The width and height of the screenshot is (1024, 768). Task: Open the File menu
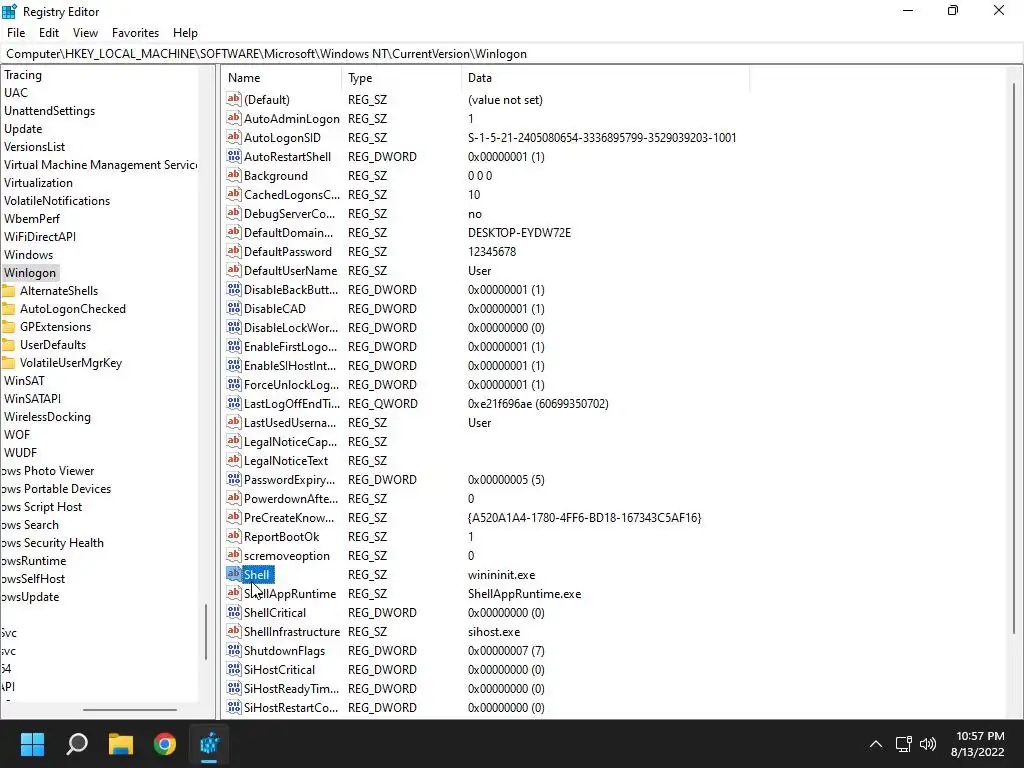click(16, 33)
